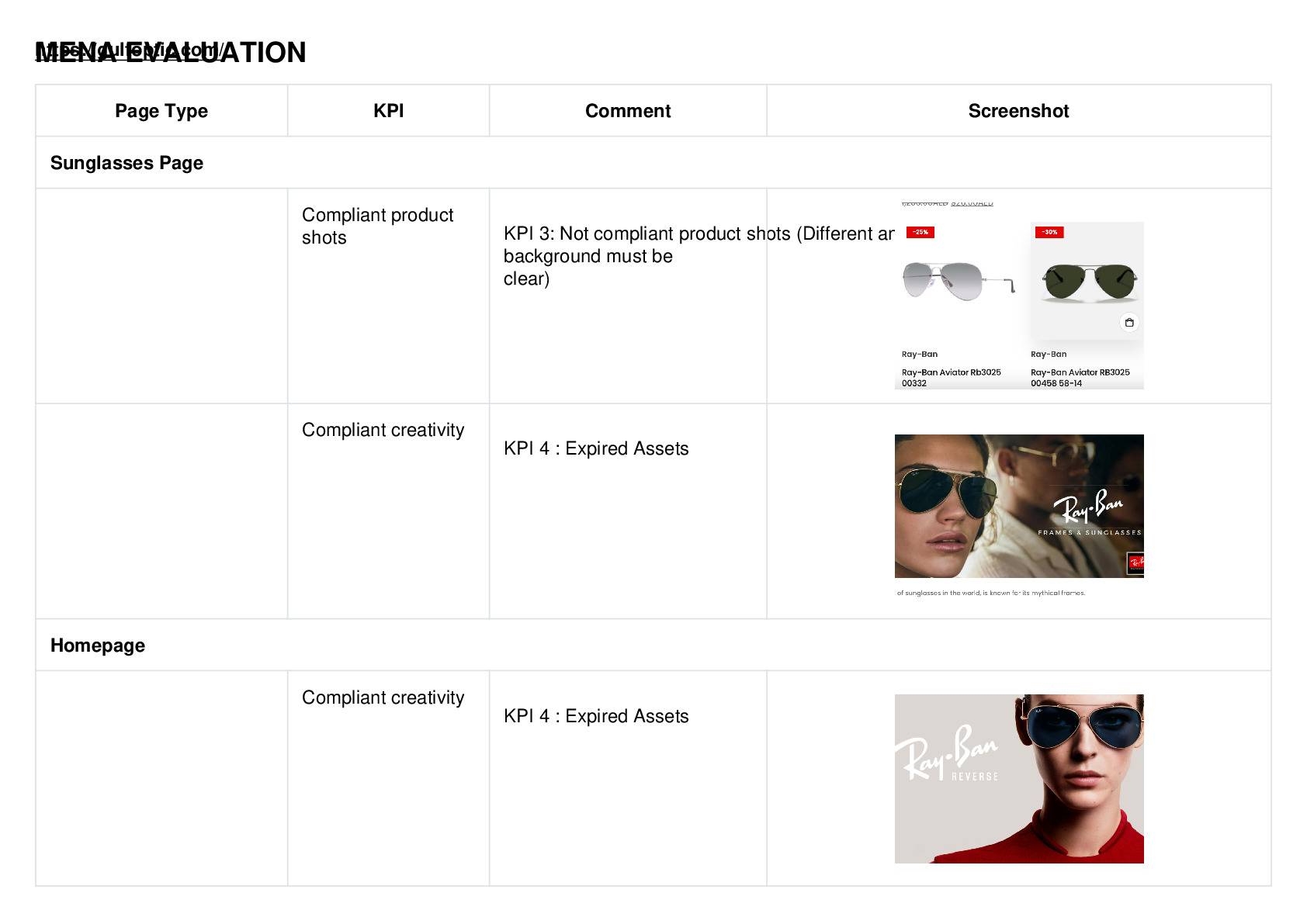
Task: Click the Screenshot column header
Action: tap(1019, 111)
